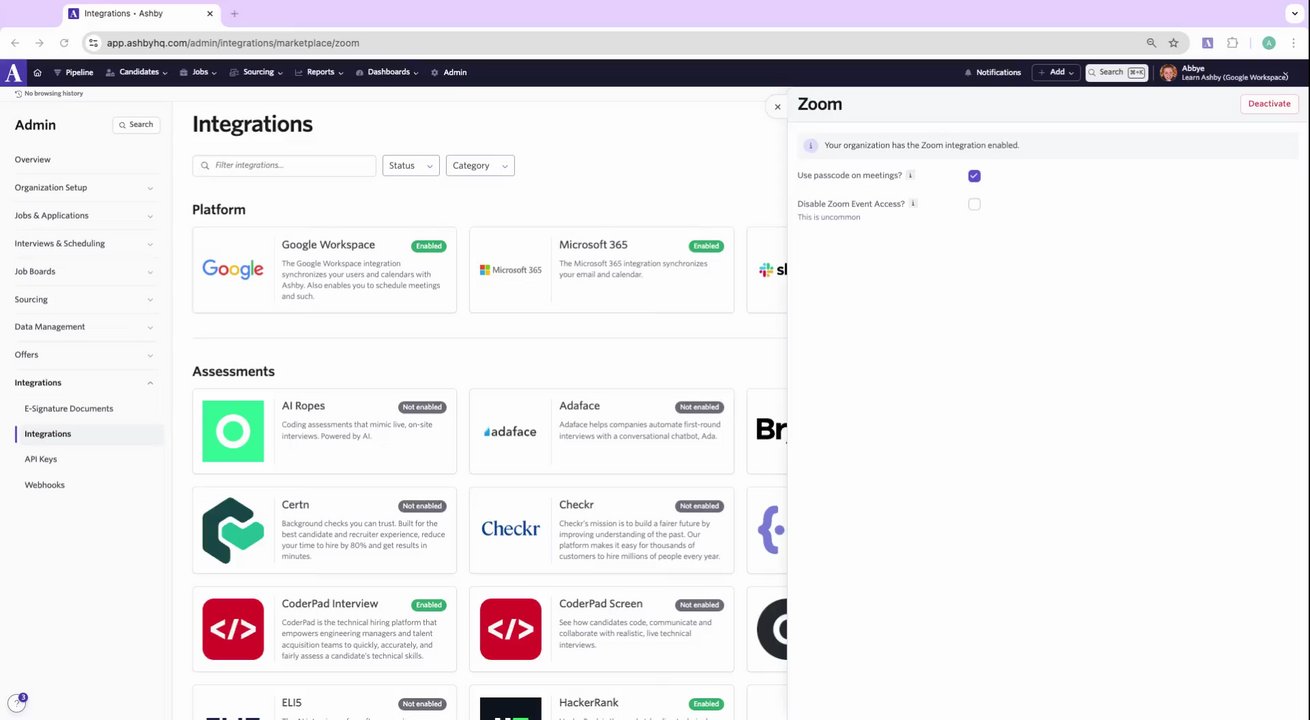This screenshot has height=720, width=1310.
Task: Click the browser back arrow
Action: pos(15,43)
